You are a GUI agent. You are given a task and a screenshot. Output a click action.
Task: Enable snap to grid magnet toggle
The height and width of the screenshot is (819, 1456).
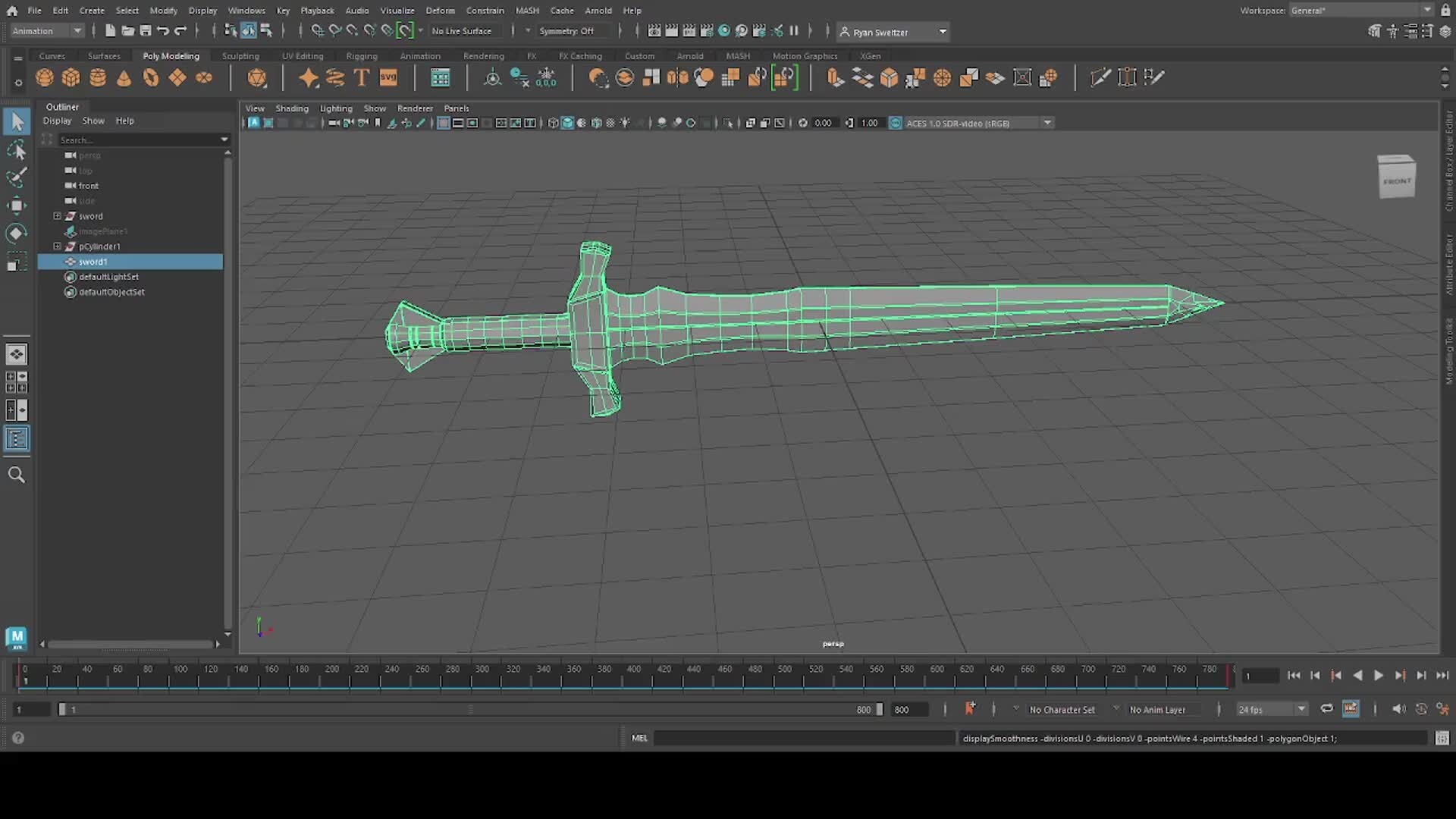(x=318, y=30)
